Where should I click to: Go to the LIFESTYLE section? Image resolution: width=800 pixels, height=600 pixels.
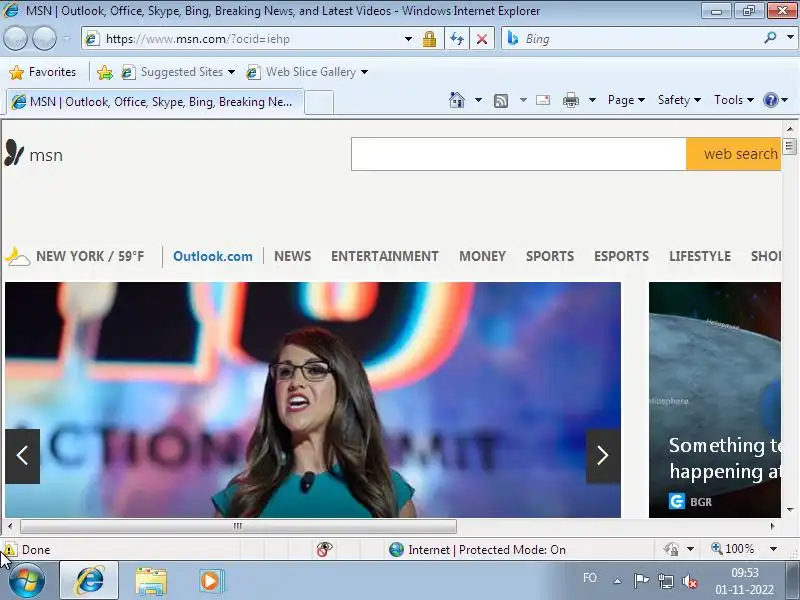pyautogui.click(x=700, y=256)
